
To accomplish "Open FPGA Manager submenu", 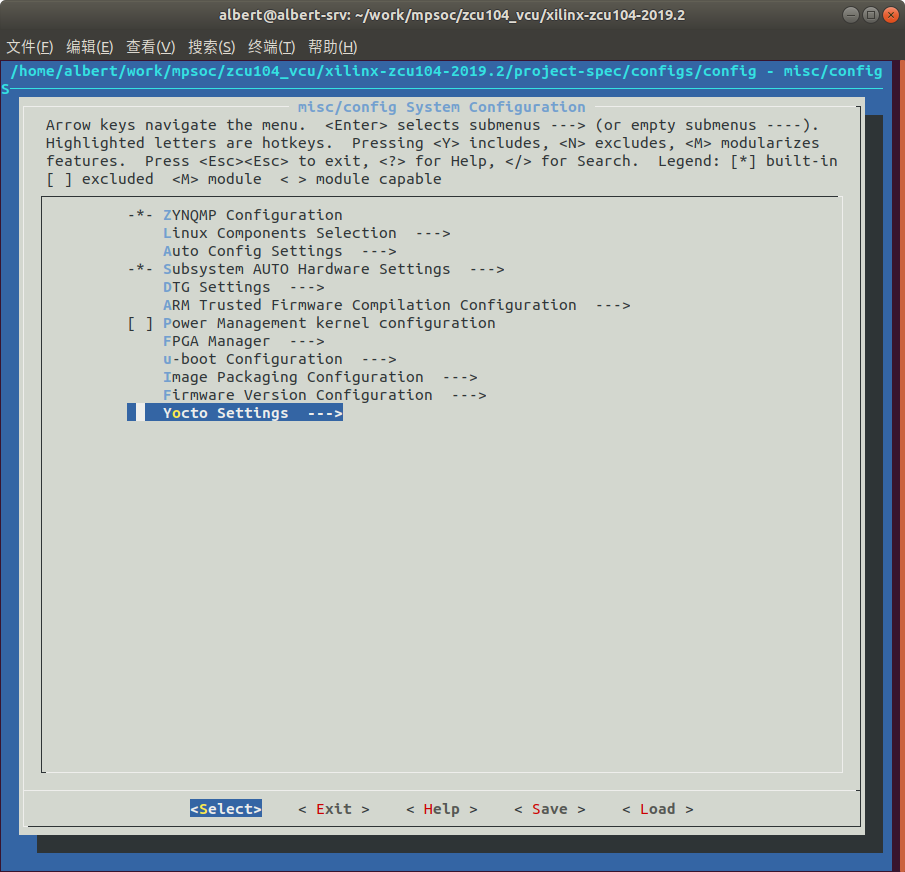I will click(x=244, y=341).
